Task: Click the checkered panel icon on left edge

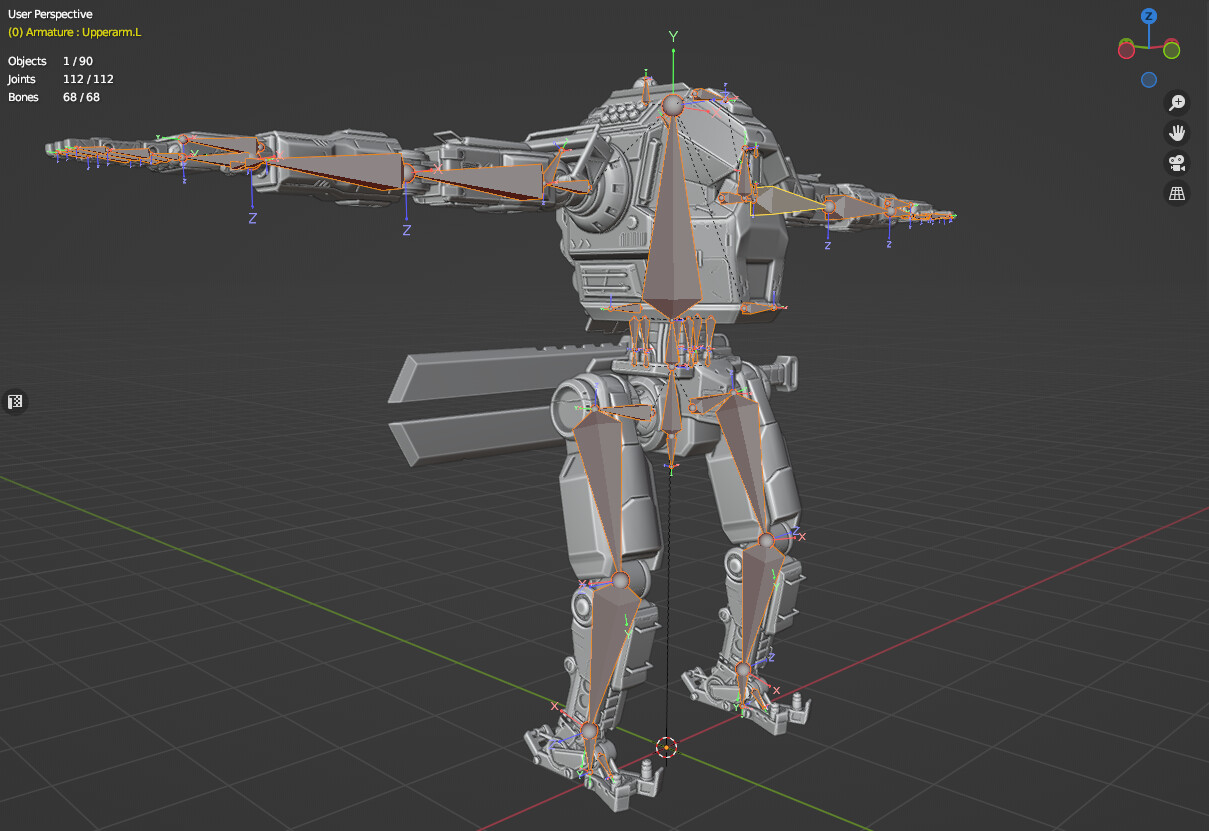Action: pyautogui.click(x=14, y=401)
